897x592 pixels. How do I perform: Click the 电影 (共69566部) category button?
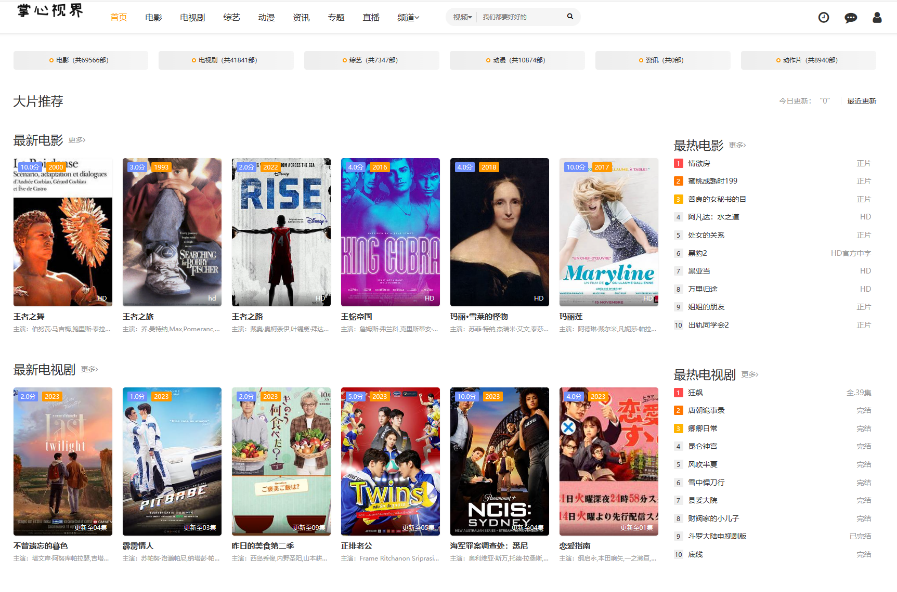coord(81,60)
